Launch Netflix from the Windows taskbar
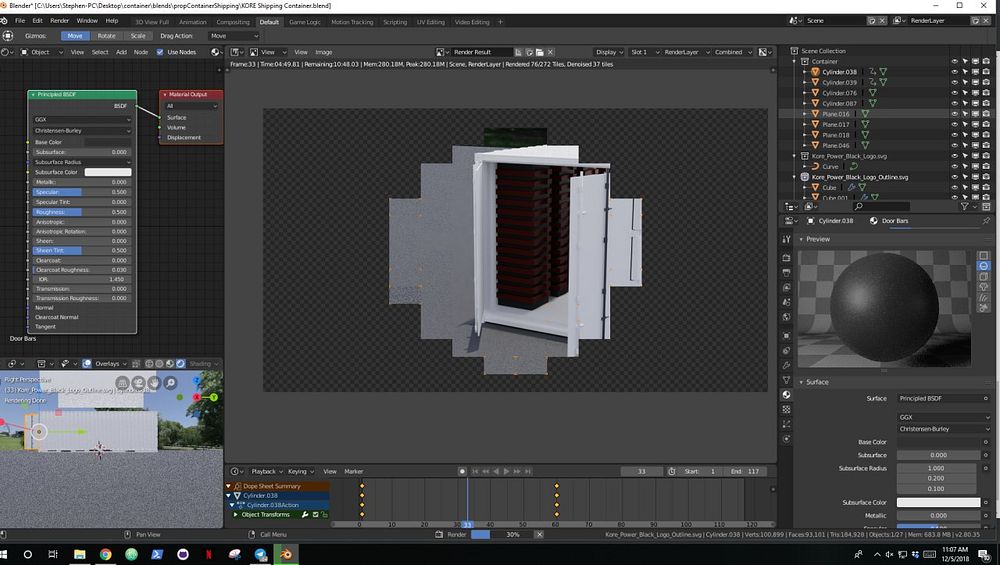The height and width of the screenshot is (565, 1000). 209,554
